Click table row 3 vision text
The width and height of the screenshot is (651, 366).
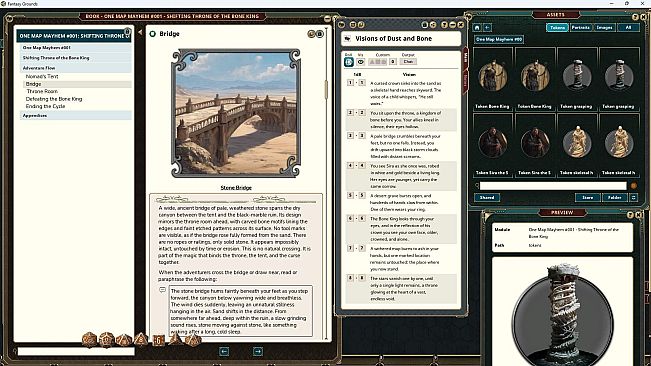tap(405, 146)
